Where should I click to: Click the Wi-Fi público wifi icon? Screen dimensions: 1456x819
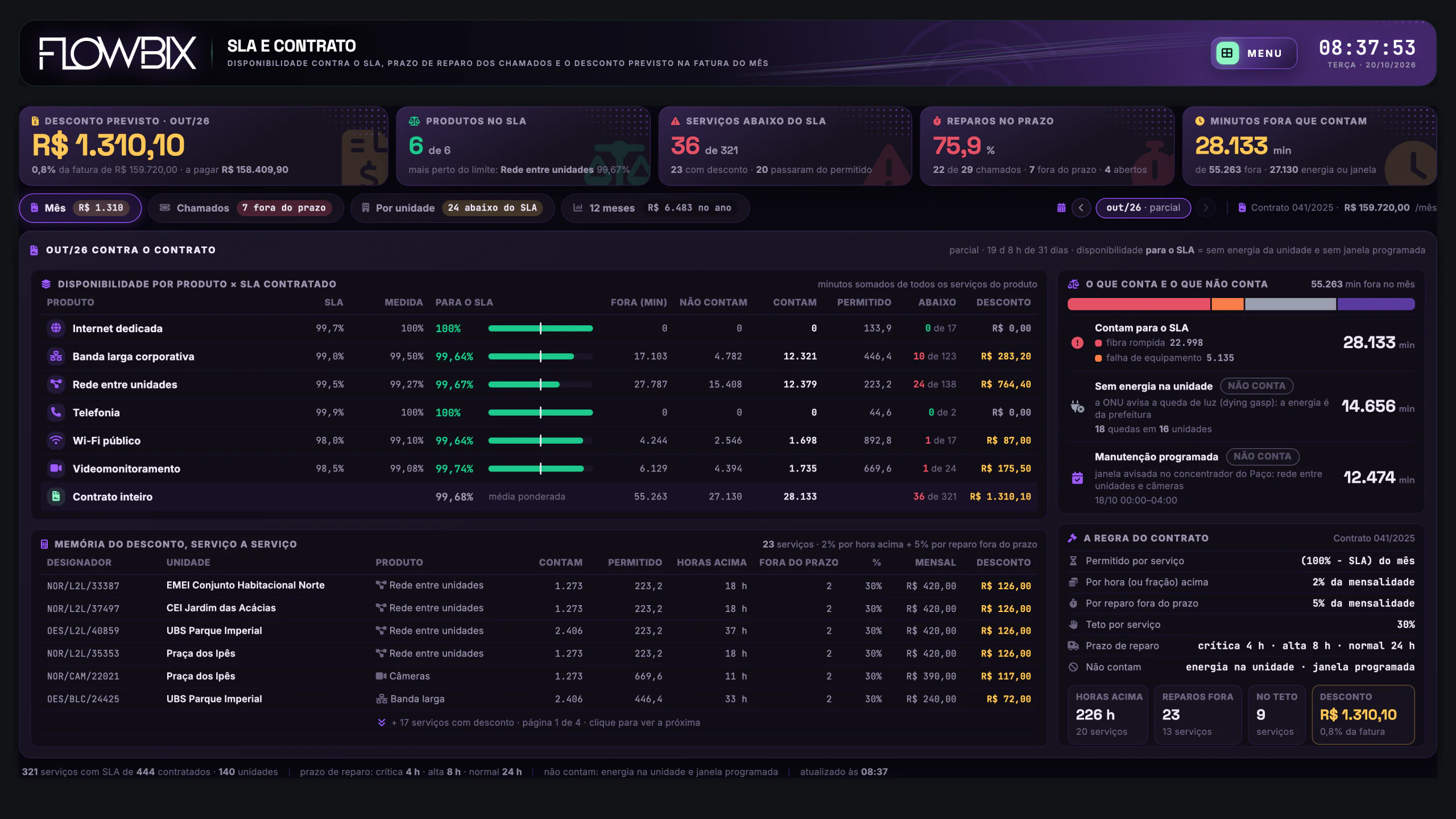[56, 441]
